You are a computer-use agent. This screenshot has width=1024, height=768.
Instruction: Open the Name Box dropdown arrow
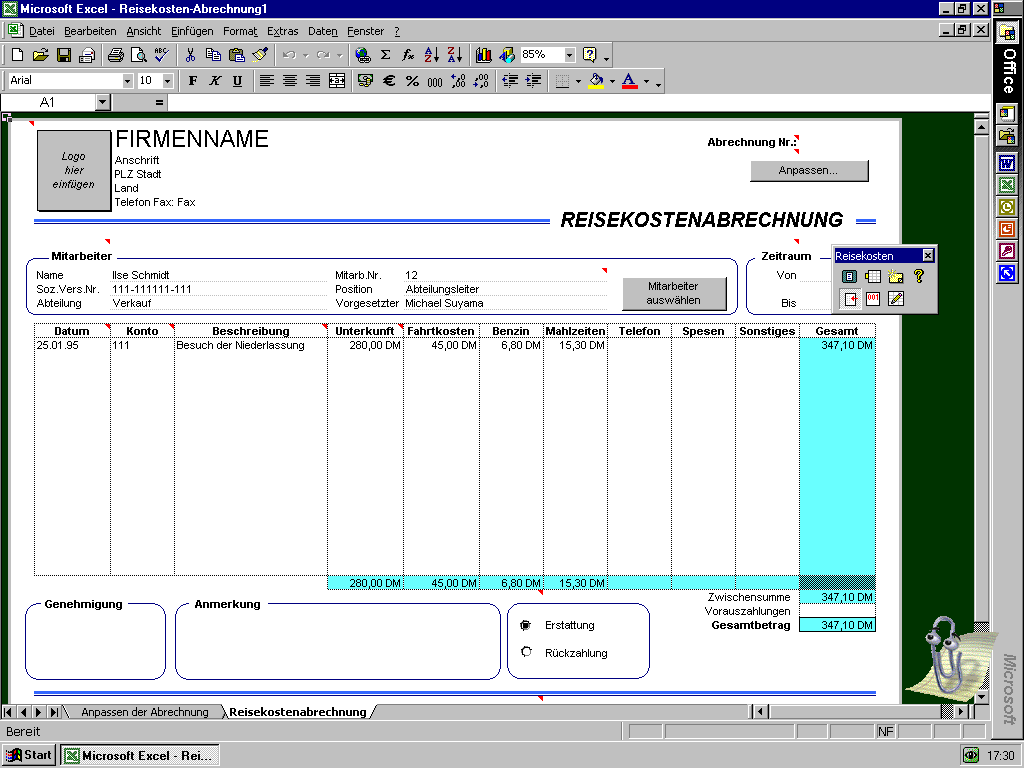click(x=103, y=102)
